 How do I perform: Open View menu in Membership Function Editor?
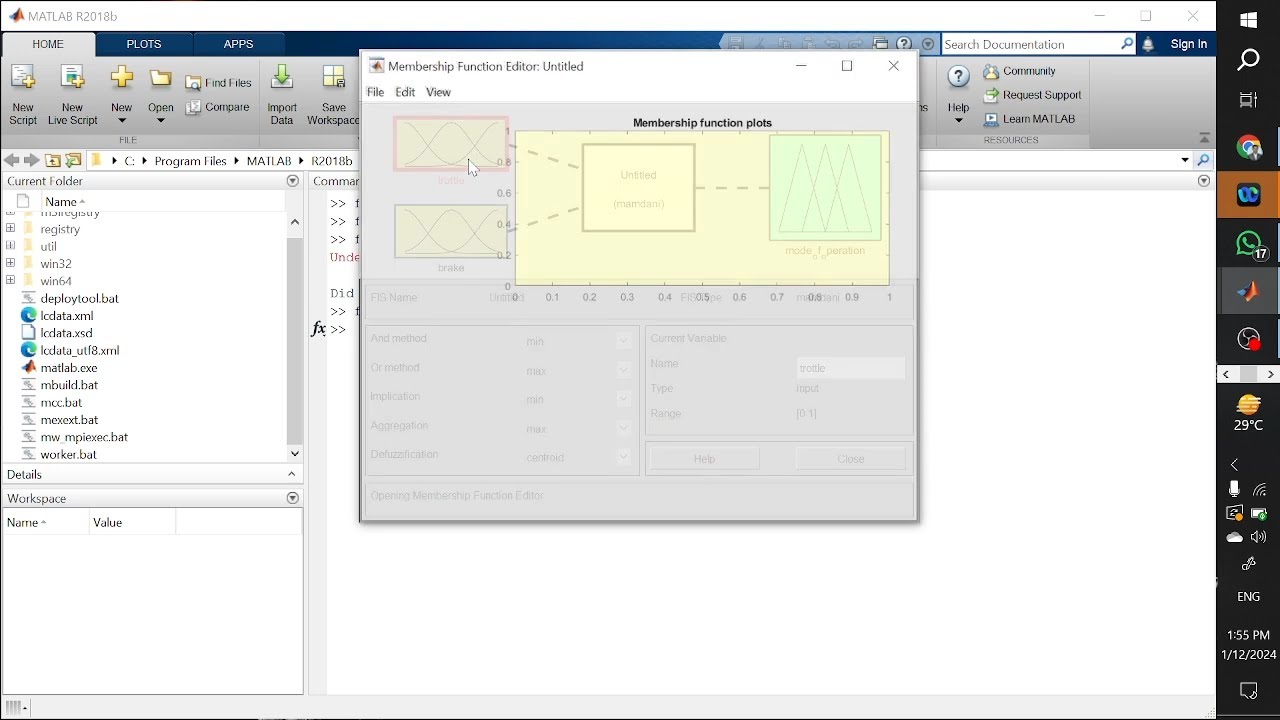click(438, 92)
